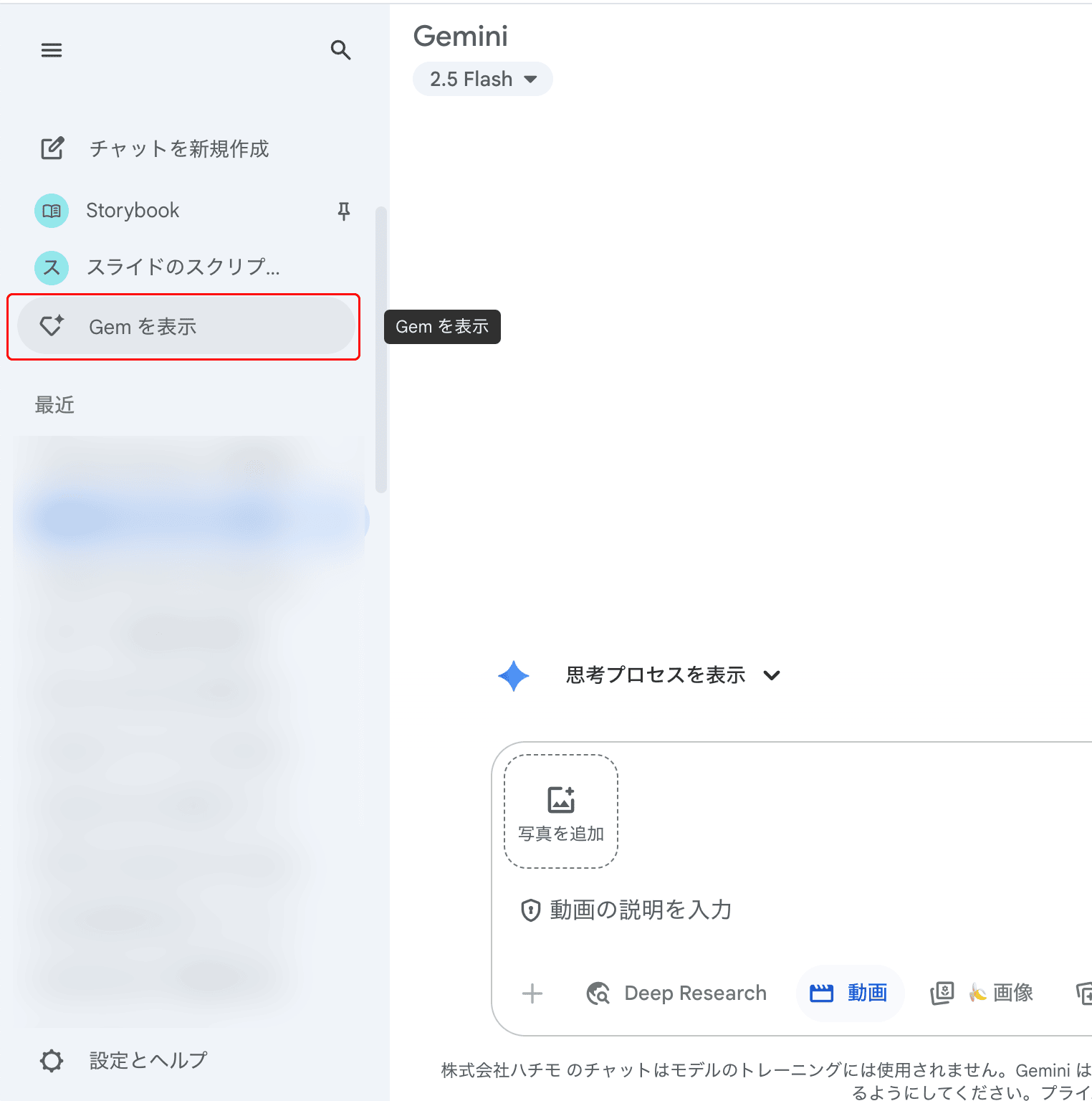The width and height of the screenshot is (1092, 1101).
Task: Click the plus attach icon
Action: [x=532, y=993]
